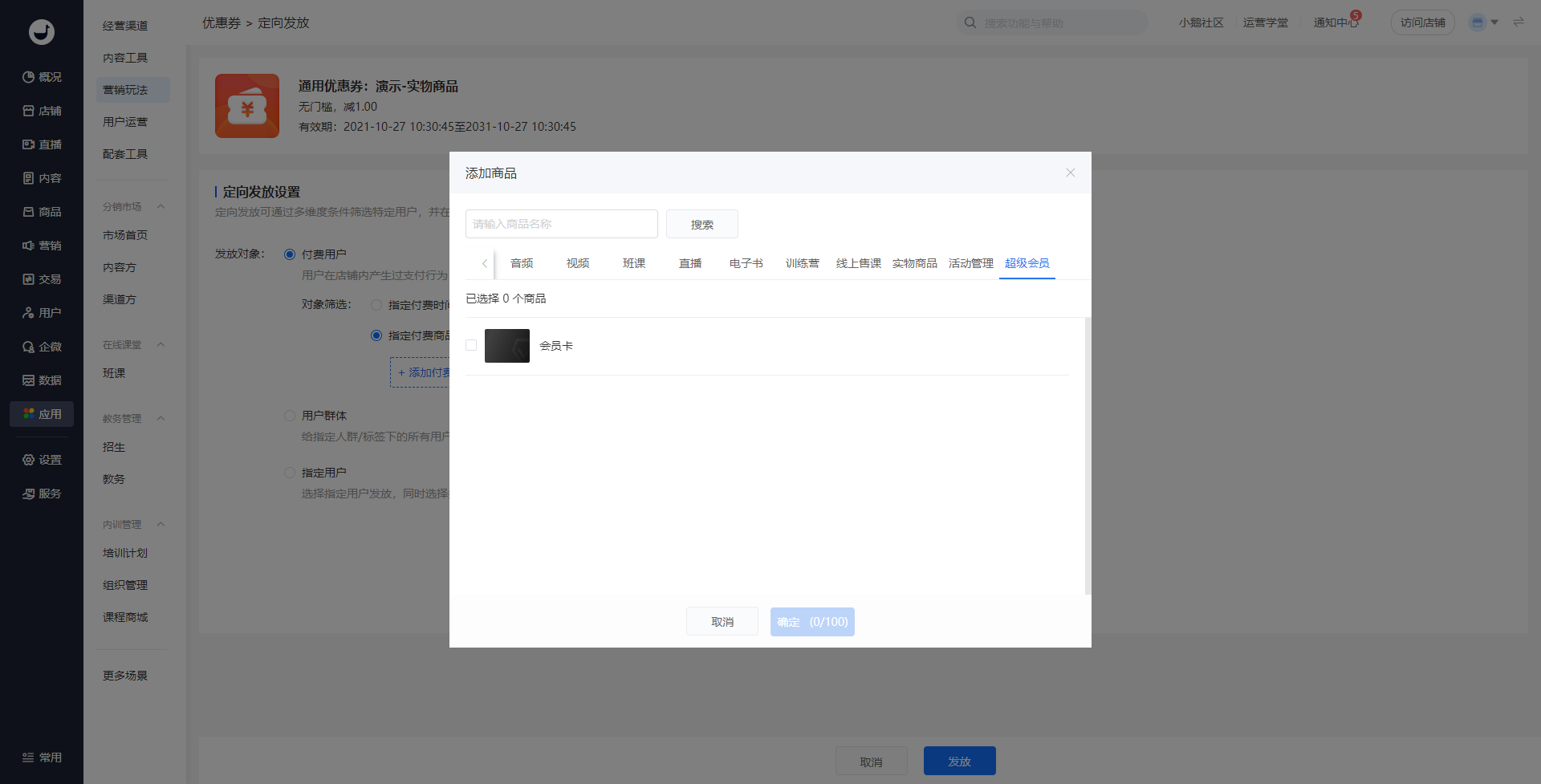Click the red coupon thumbnail icon

click(247, 106)
